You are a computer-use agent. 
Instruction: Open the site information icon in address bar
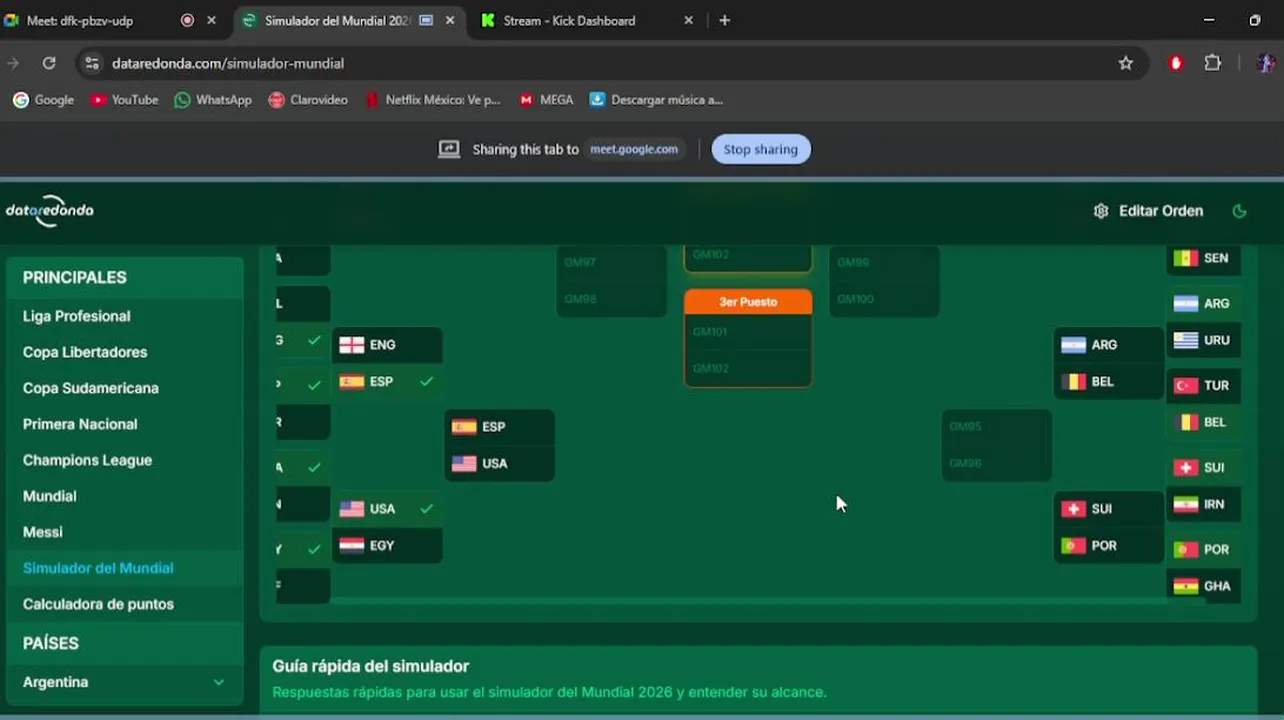coord(92,63)
